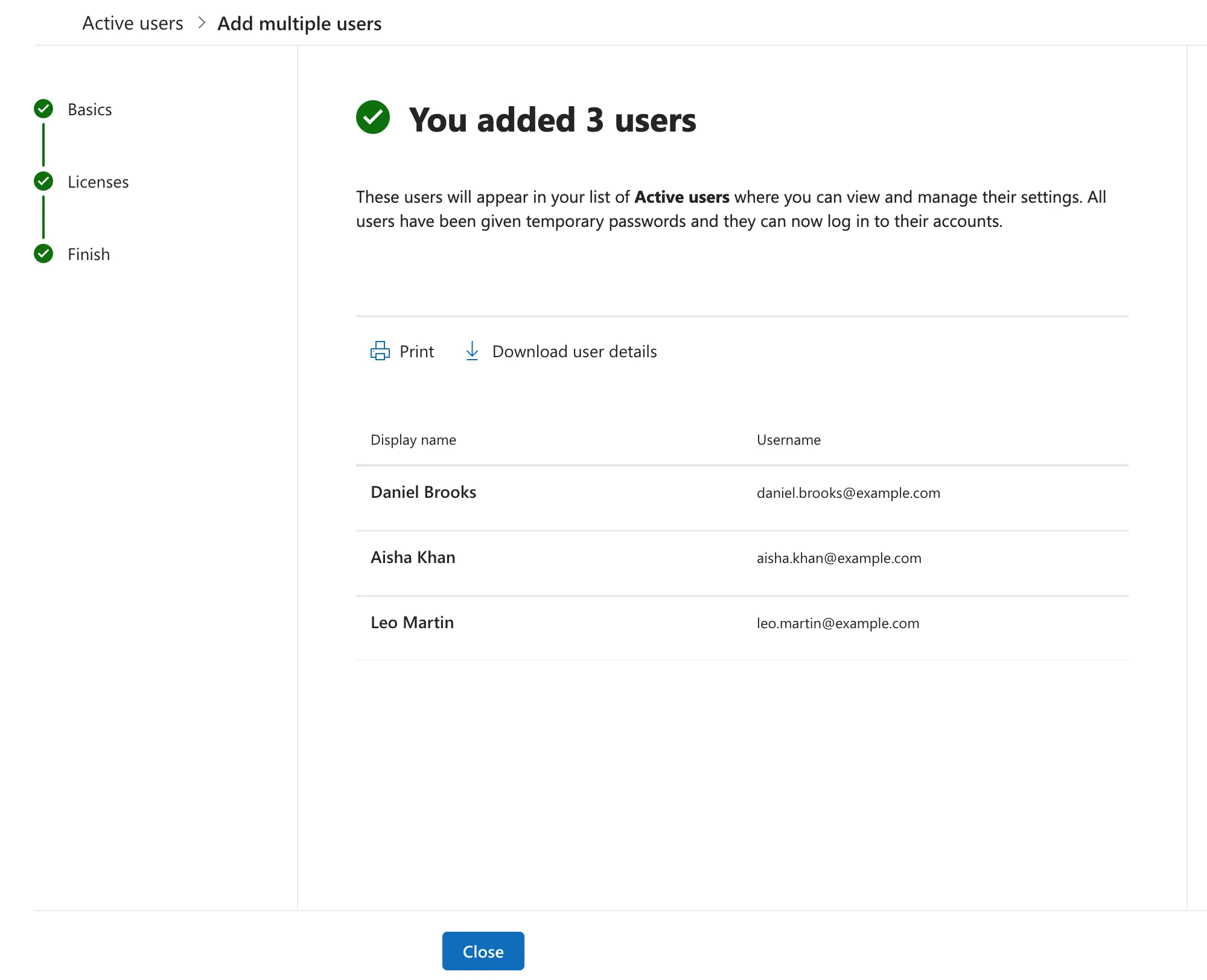
Task: Click the Username column header
Action: 789,440
